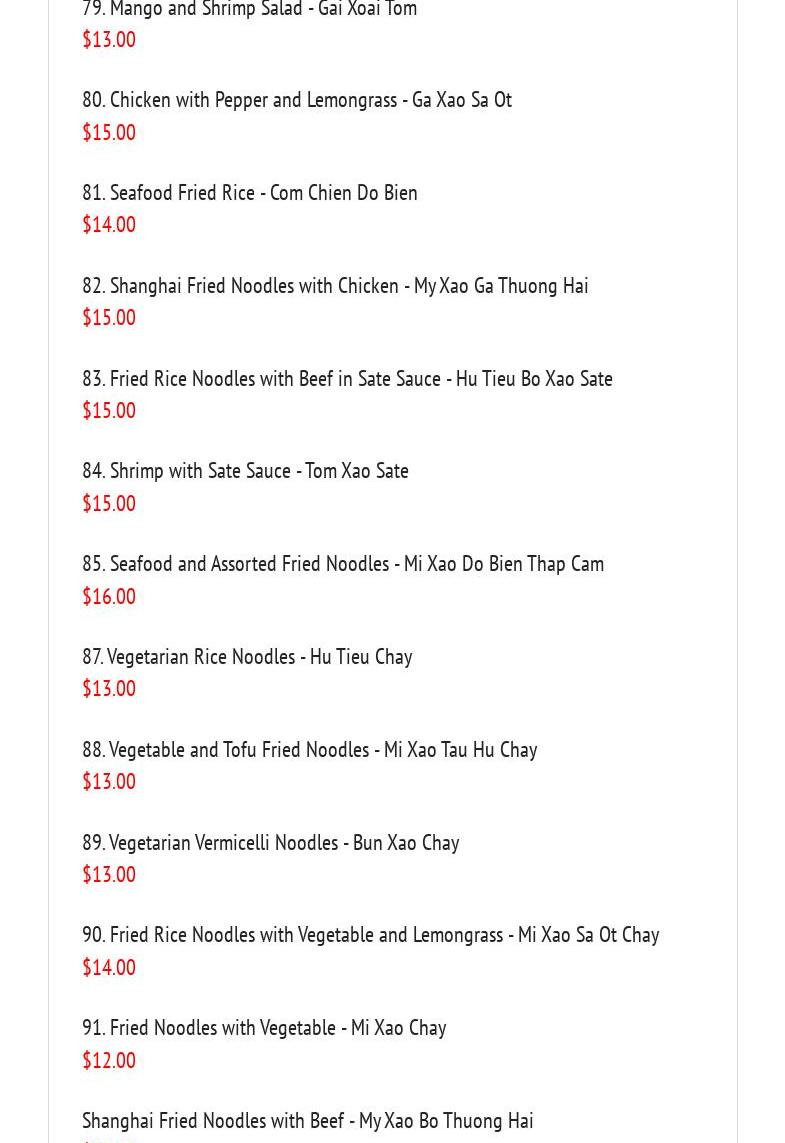Click Mango and Shrimp Salad item name

tap(249, 9)
